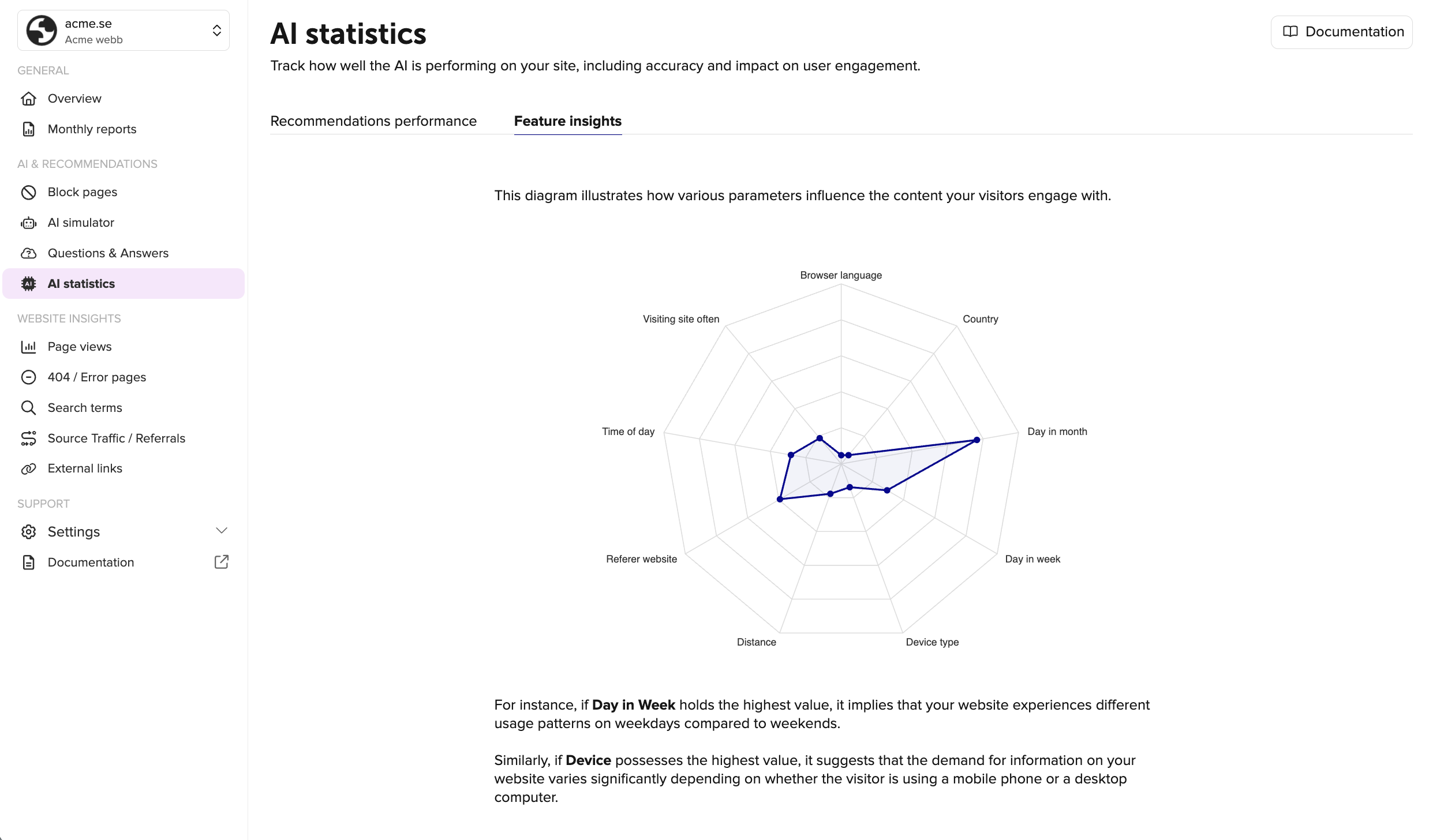Select the AI statistics chip icon
This screenshot has height=840, width=1429.
(29, 283)
